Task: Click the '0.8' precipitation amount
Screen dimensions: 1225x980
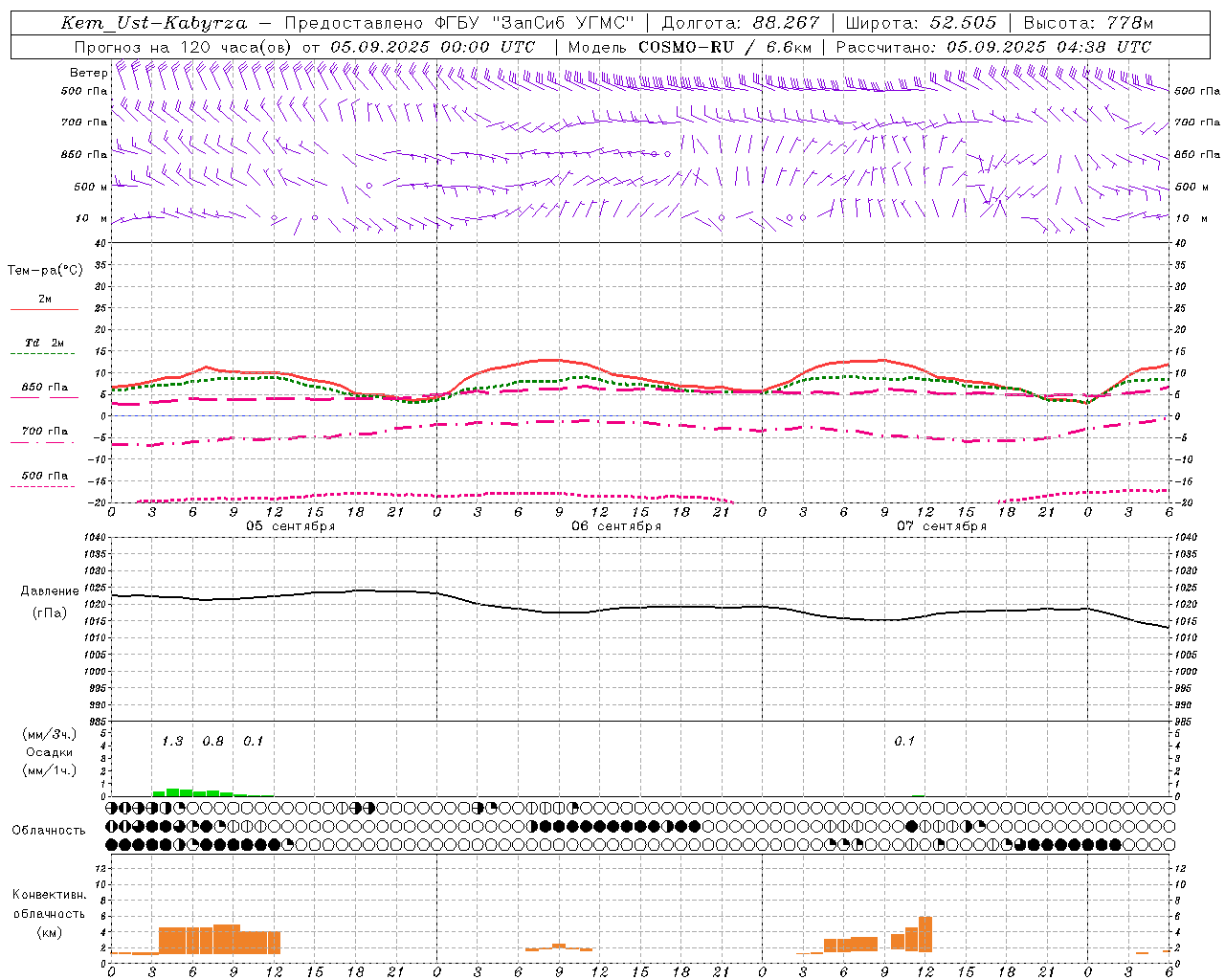Action: coord(213,741)
